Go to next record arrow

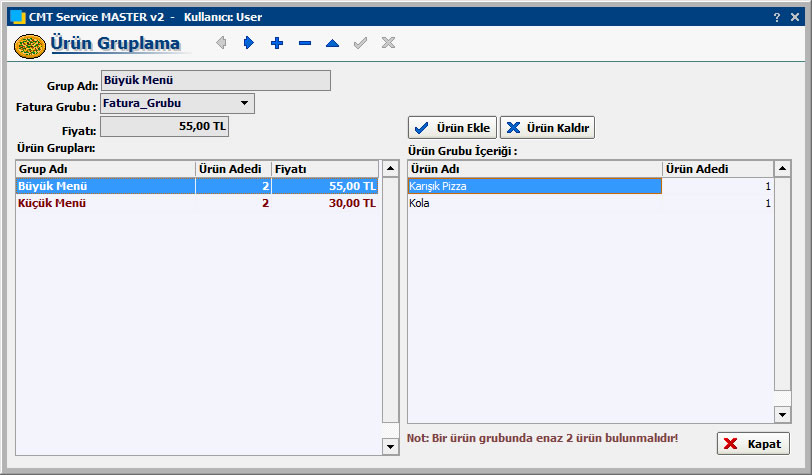[x=249, y=43]
